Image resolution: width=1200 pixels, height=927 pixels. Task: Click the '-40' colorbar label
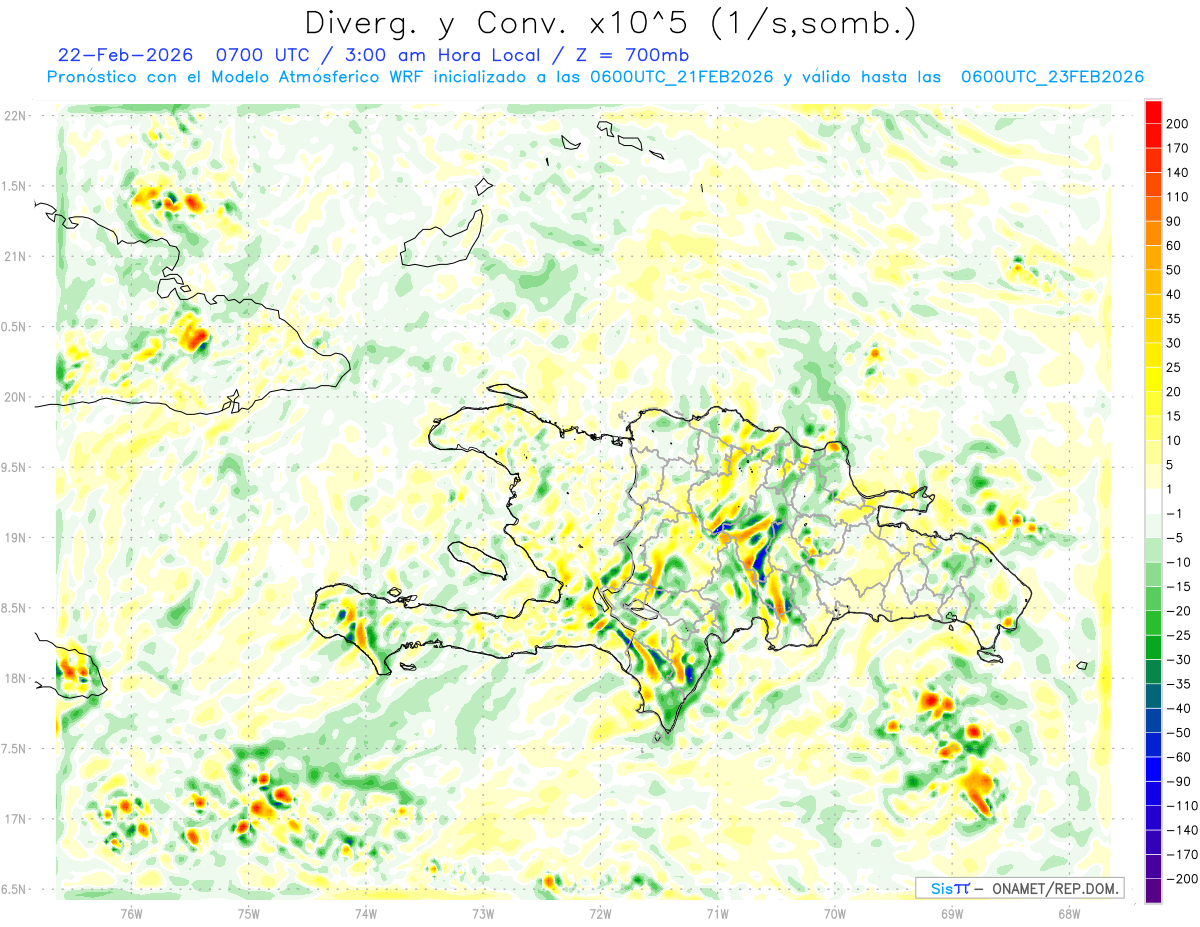click(1181, 709)
